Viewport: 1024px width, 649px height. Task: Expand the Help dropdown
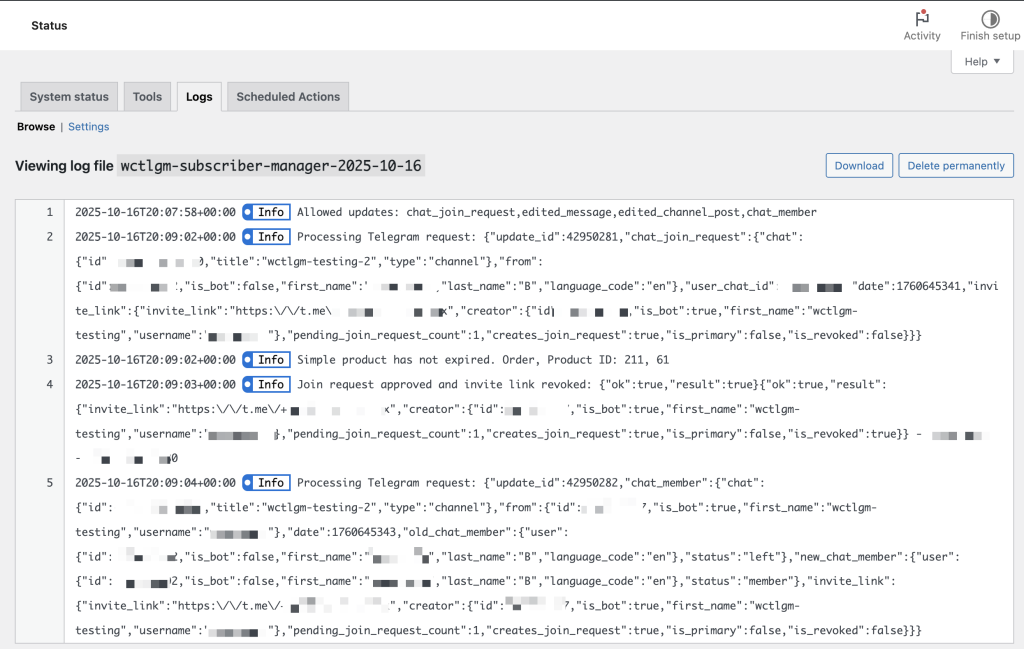coord(982,62)
